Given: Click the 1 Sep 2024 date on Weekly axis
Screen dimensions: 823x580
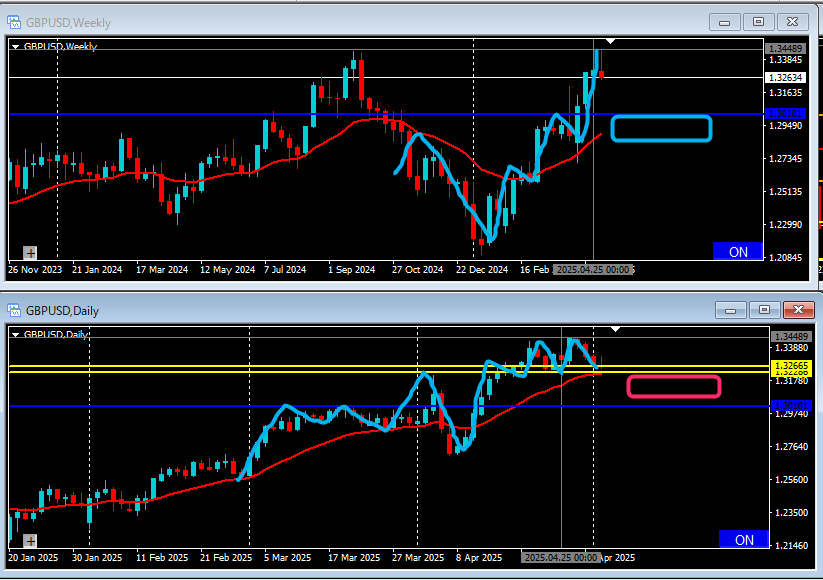Looking at the screenshot, I should [x=352, y=270].
